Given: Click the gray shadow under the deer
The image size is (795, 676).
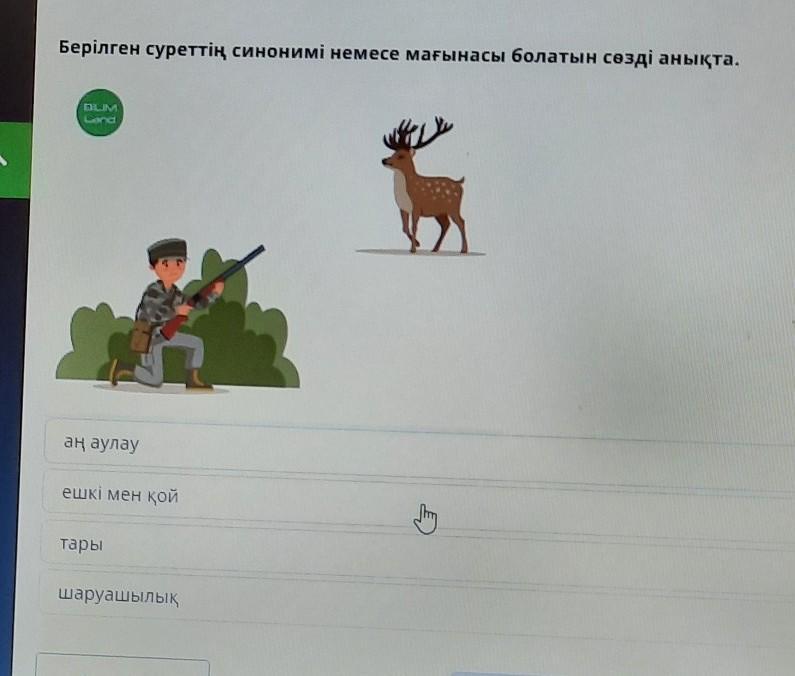Looking at the screenshot, I should pos(421,252).
